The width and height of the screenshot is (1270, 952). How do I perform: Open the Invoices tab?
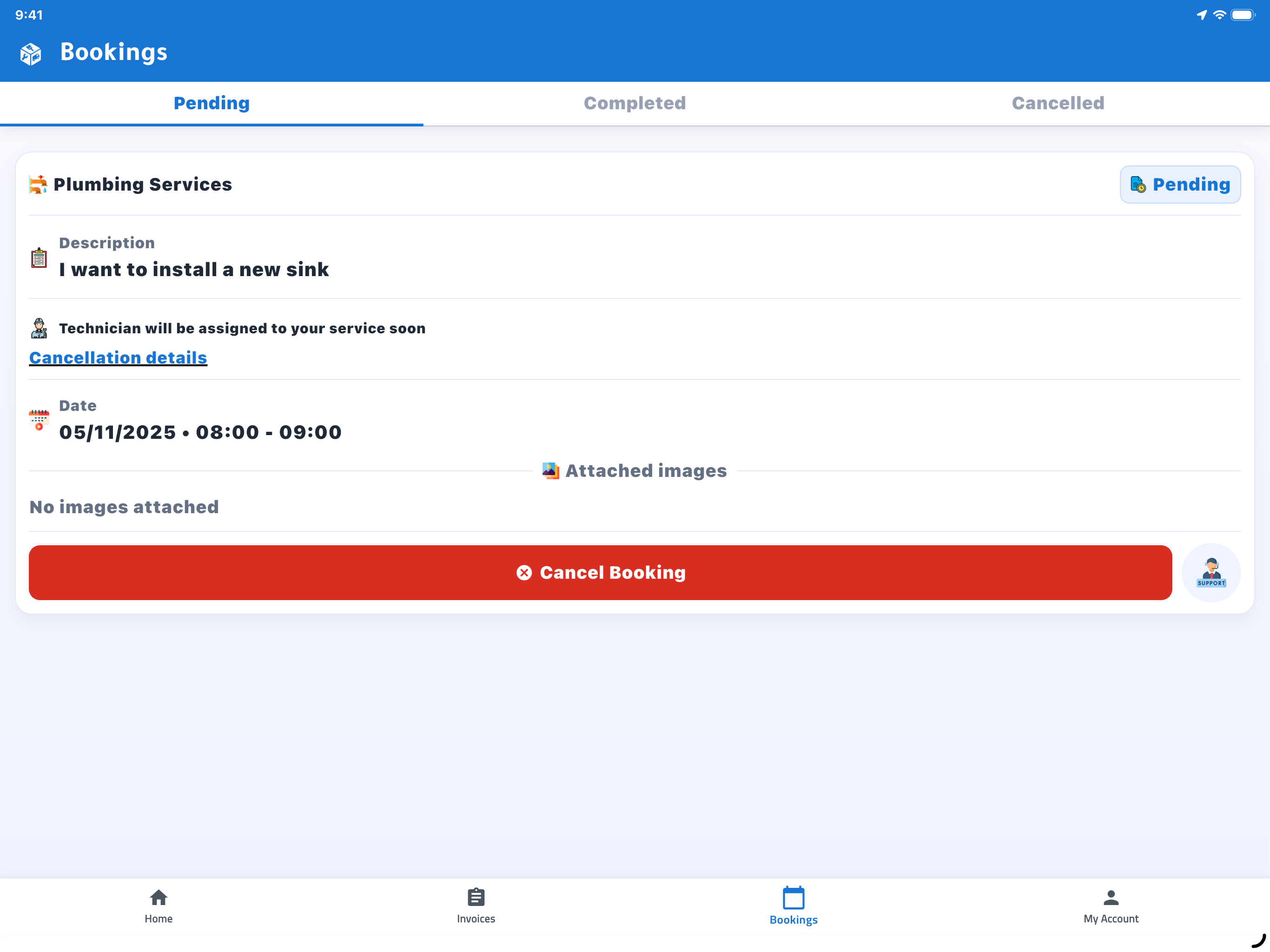click(x=476, y=906)
